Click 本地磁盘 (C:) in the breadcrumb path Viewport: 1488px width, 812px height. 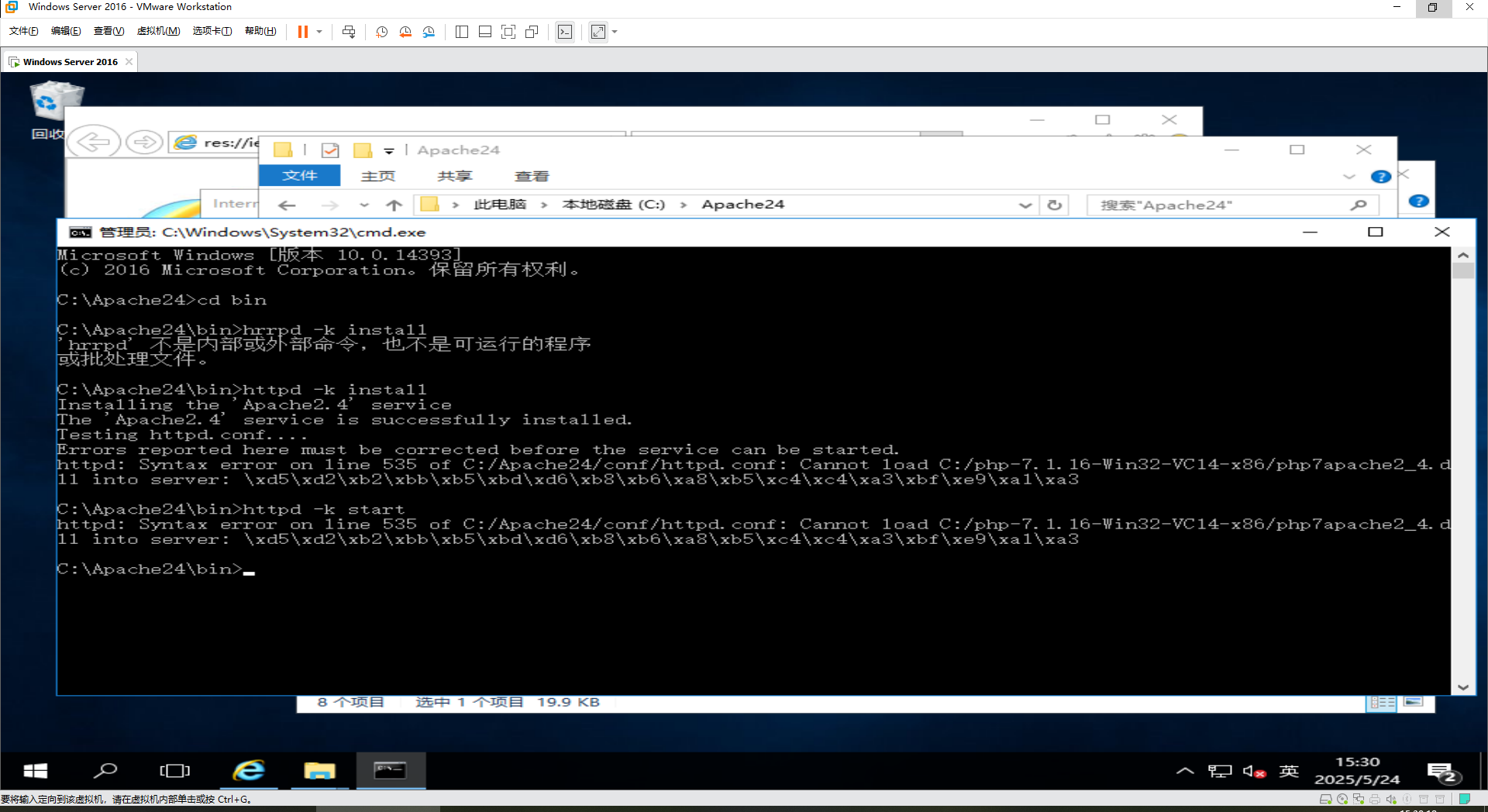[x=614, y=205]
